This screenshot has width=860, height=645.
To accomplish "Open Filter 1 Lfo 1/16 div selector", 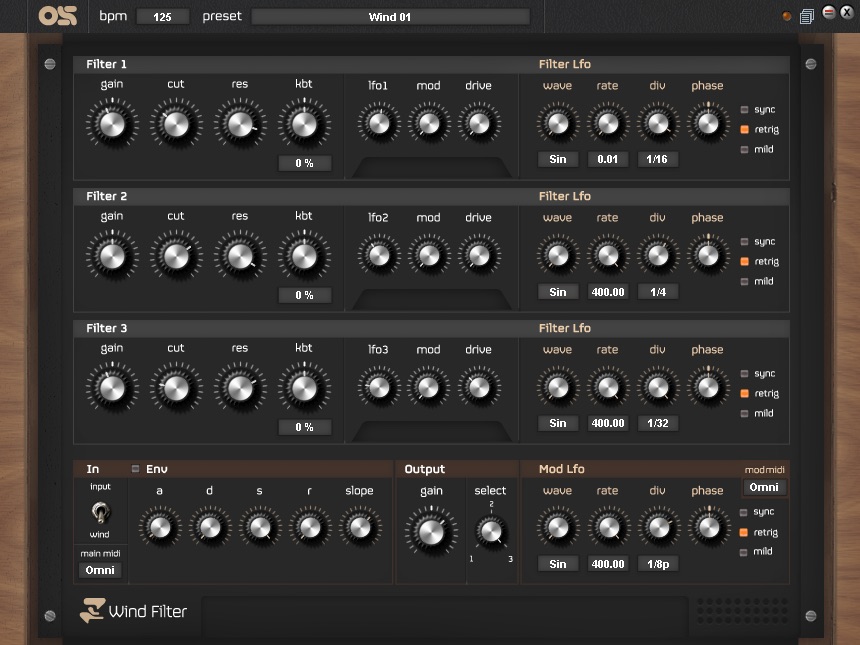I will click(x=657, y=159).
